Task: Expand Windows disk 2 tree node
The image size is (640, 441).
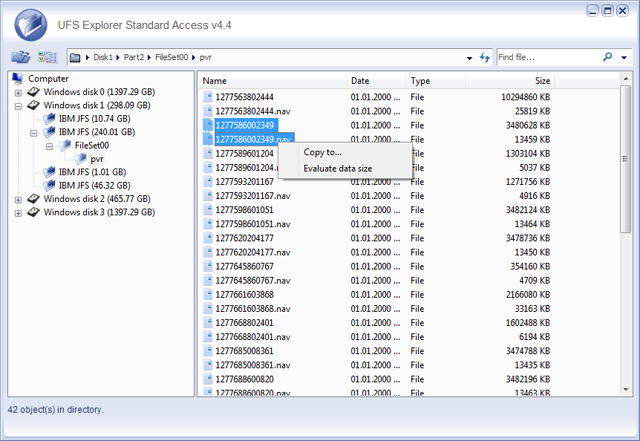Action: (x=18, y=200)
